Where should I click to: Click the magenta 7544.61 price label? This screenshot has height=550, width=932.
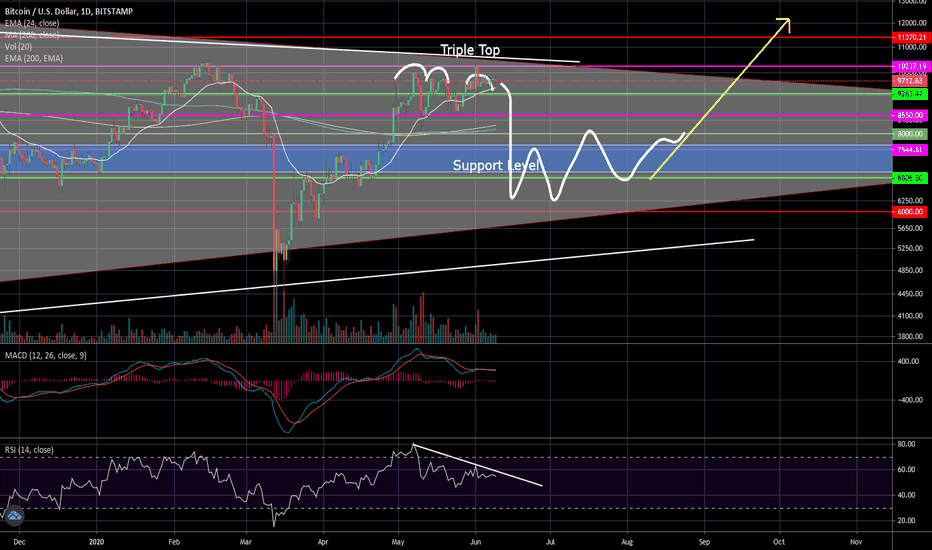pyautogui.click(x=910, y=150)
